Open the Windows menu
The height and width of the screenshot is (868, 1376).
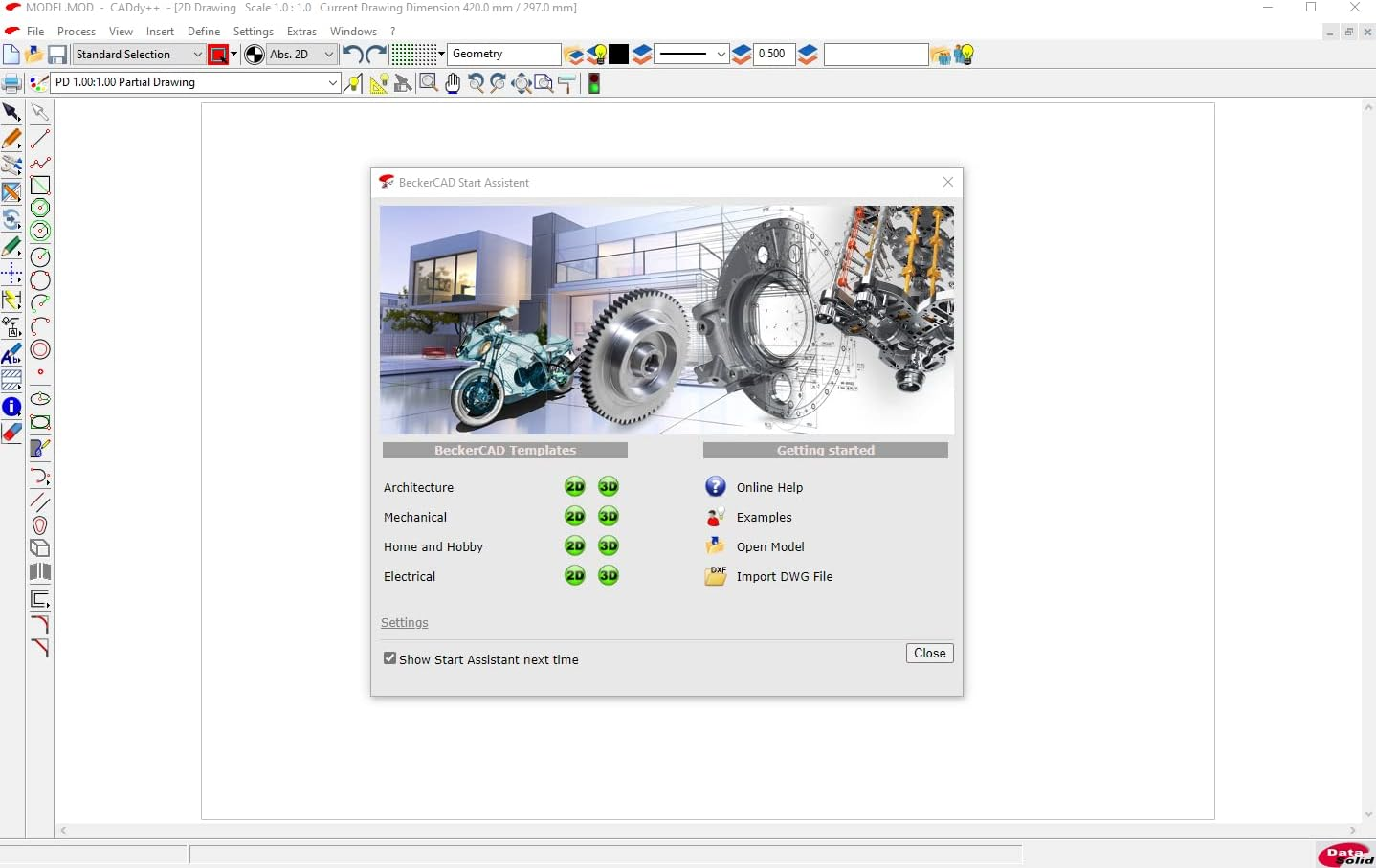pos(353,31)
